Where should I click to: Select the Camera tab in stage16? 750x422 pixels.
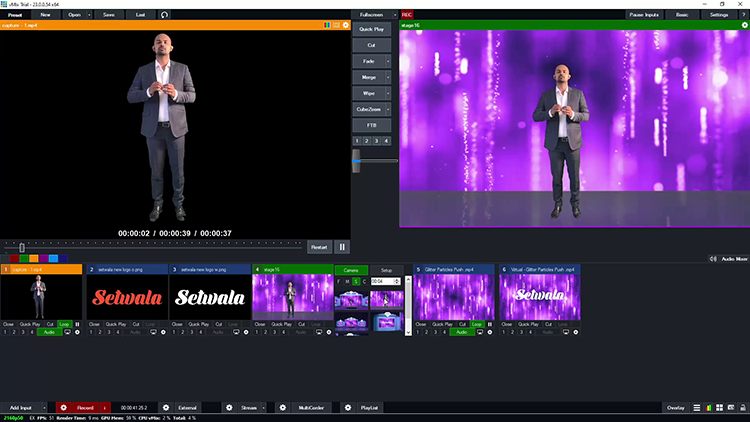point(351,270)
